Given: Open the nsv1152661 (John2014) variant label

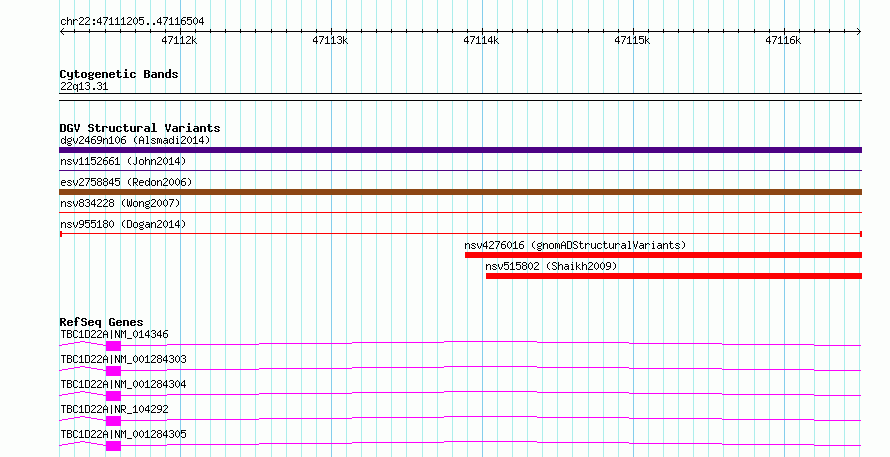Looking at the screenshot, I should pos(123,161).
